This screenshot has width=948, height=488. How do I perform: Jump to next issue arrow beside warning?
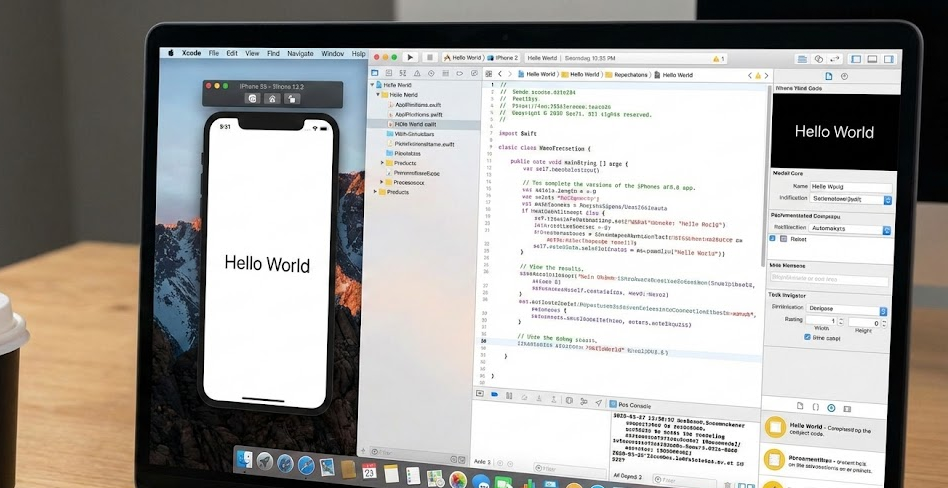tap(766, 76)
